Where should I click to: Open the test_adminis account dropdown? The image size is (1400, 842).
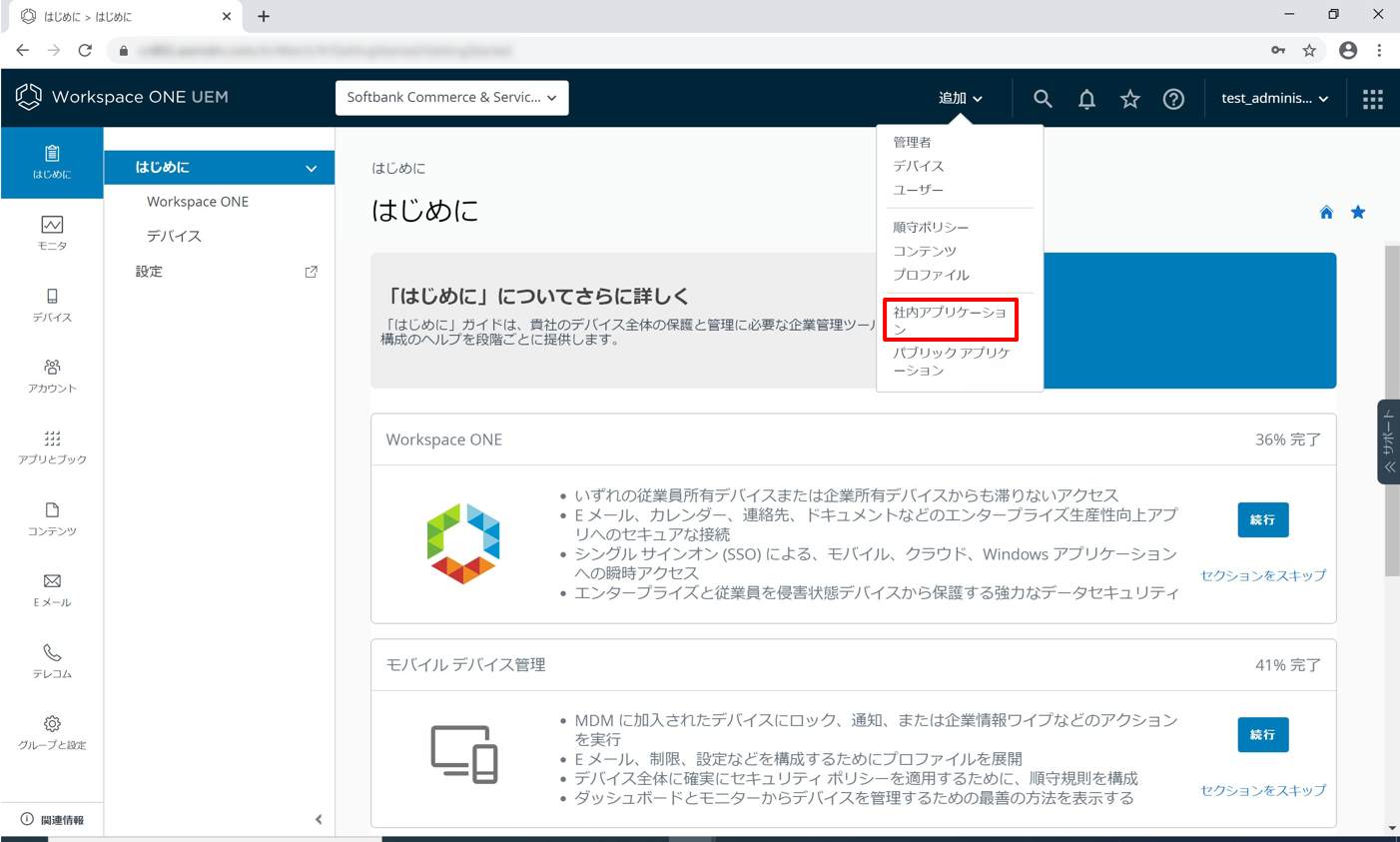pos(1275,98)
